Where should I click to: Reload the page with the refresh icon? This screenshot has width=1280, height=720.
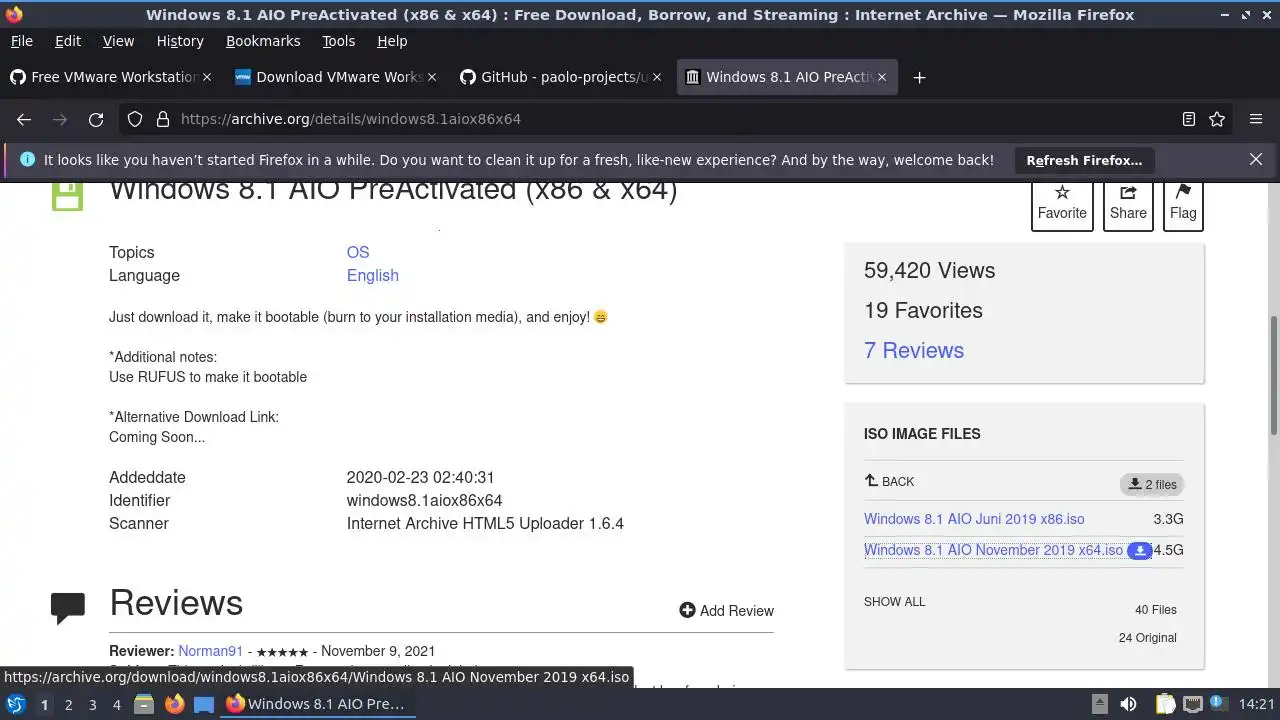(96, 119)
